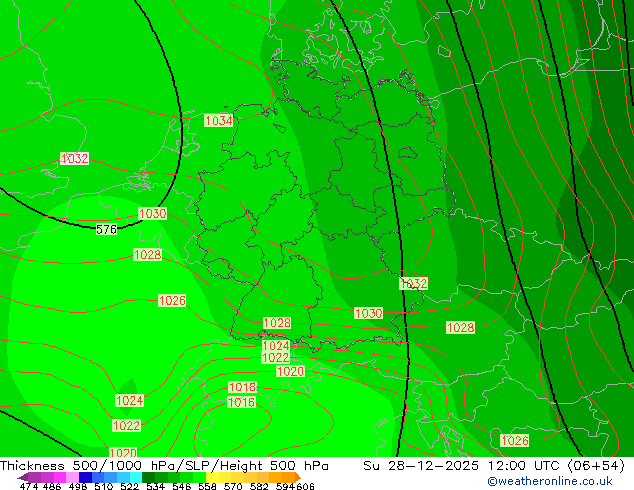
Task: Click the 1032 label beside thick black contour
Action: click(x=413, y=284)
